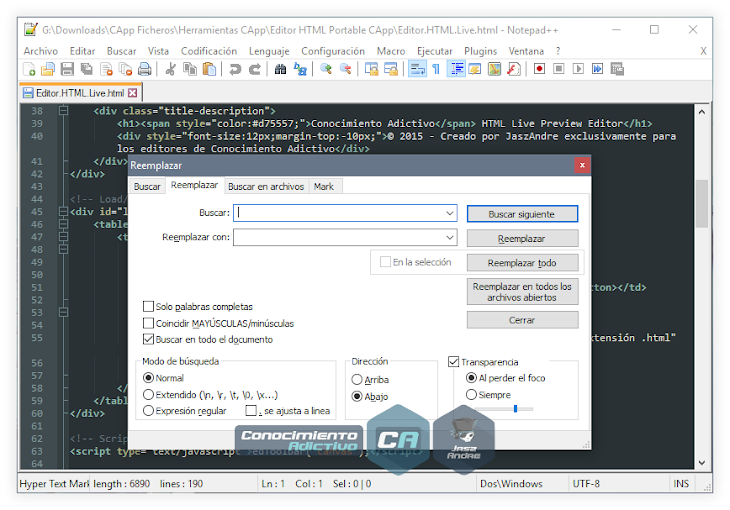The image size is (730, 510).
Task: Cut selection with the scissors icon
Action: tap(170, 69)
